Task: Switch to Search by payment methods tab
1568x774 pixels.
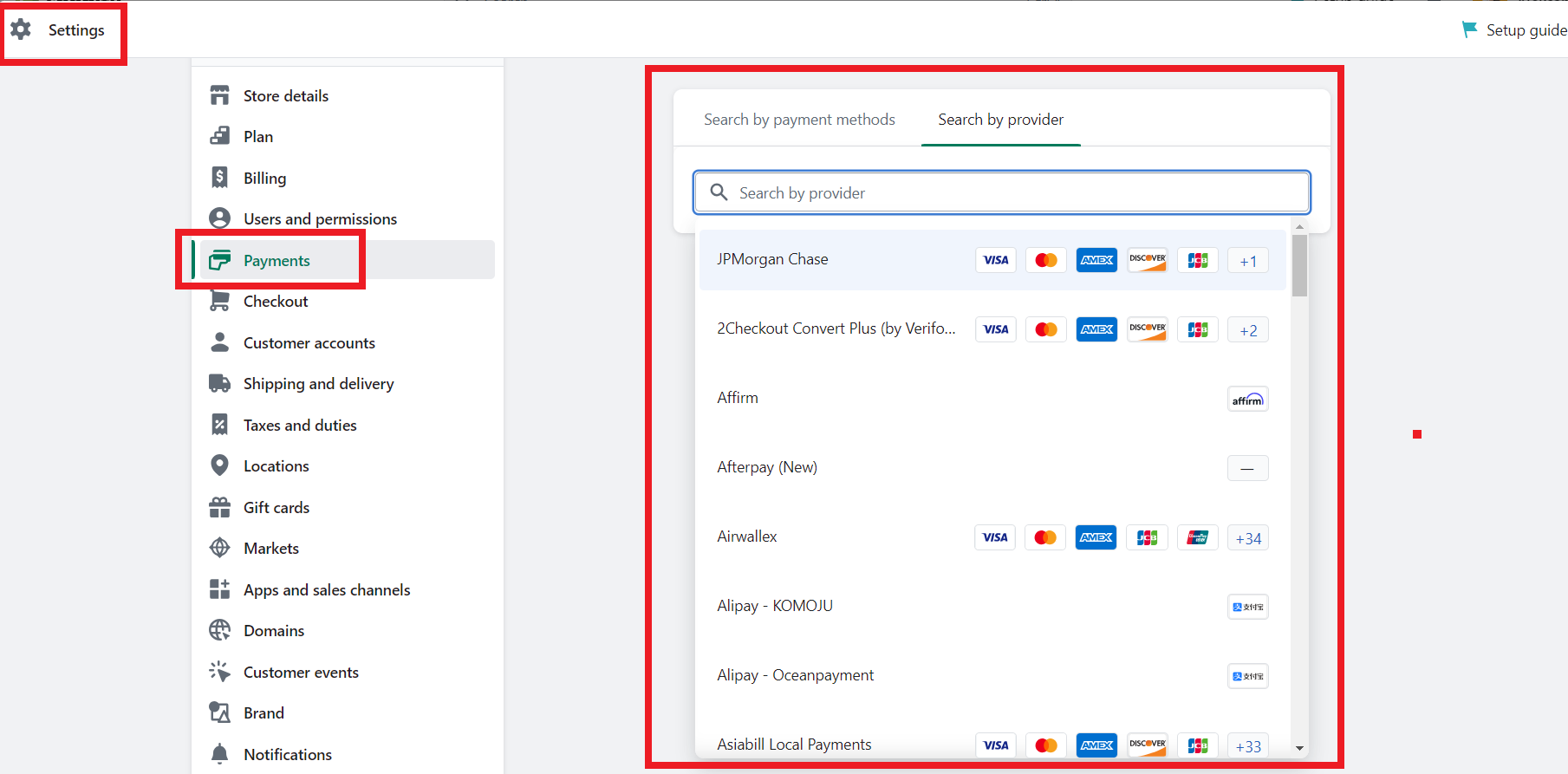Action: [x=799, y=120]
